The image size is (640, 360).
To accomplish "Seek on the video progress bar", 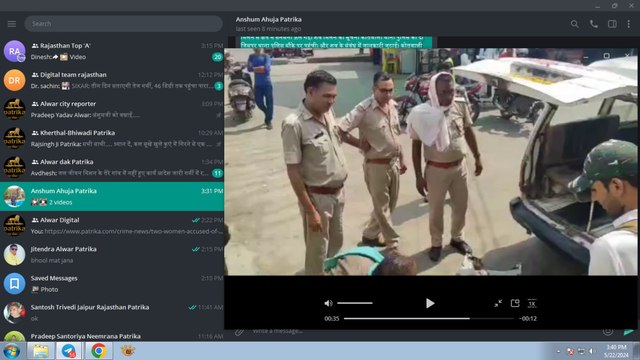I will tap(429, 318).
